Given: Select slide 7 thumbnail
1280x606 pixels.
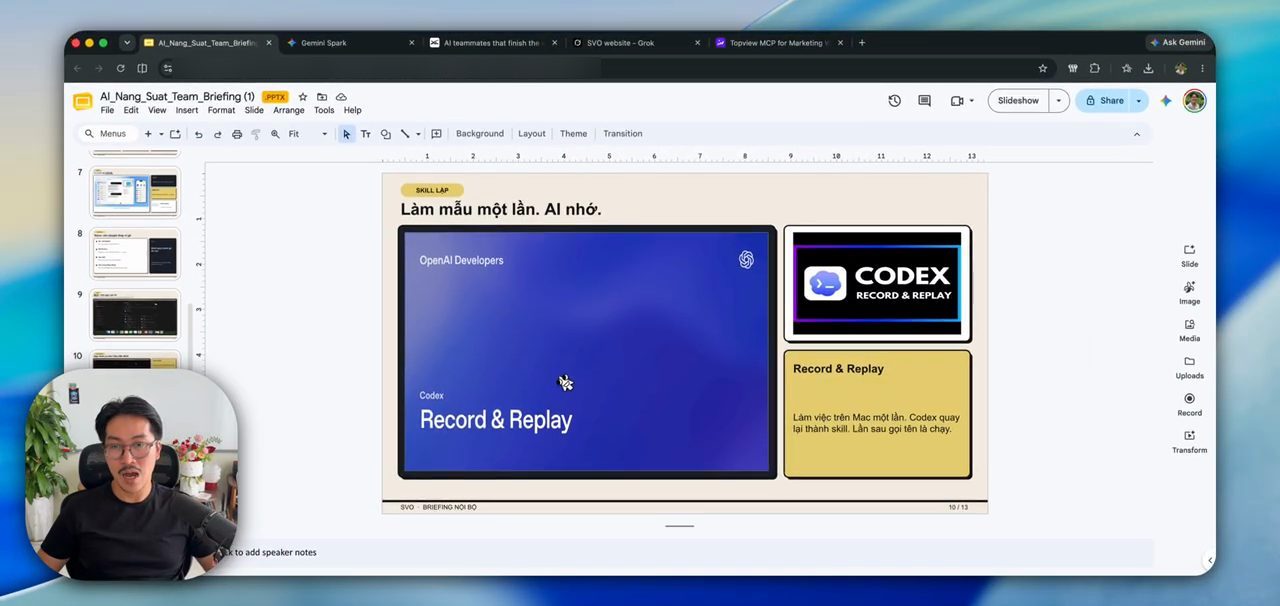Looking at the screenshot, I should [135, 192].
